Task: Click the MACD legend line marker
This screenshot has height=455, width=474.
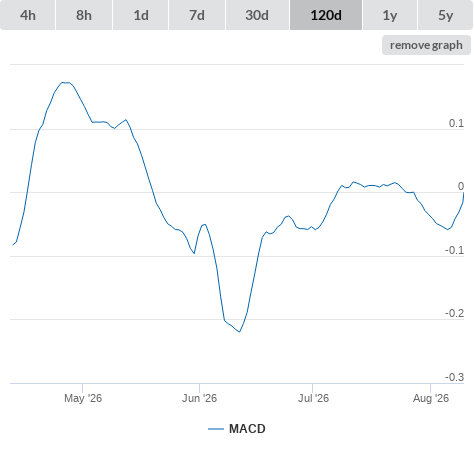Action: click(x=216, y=429)
